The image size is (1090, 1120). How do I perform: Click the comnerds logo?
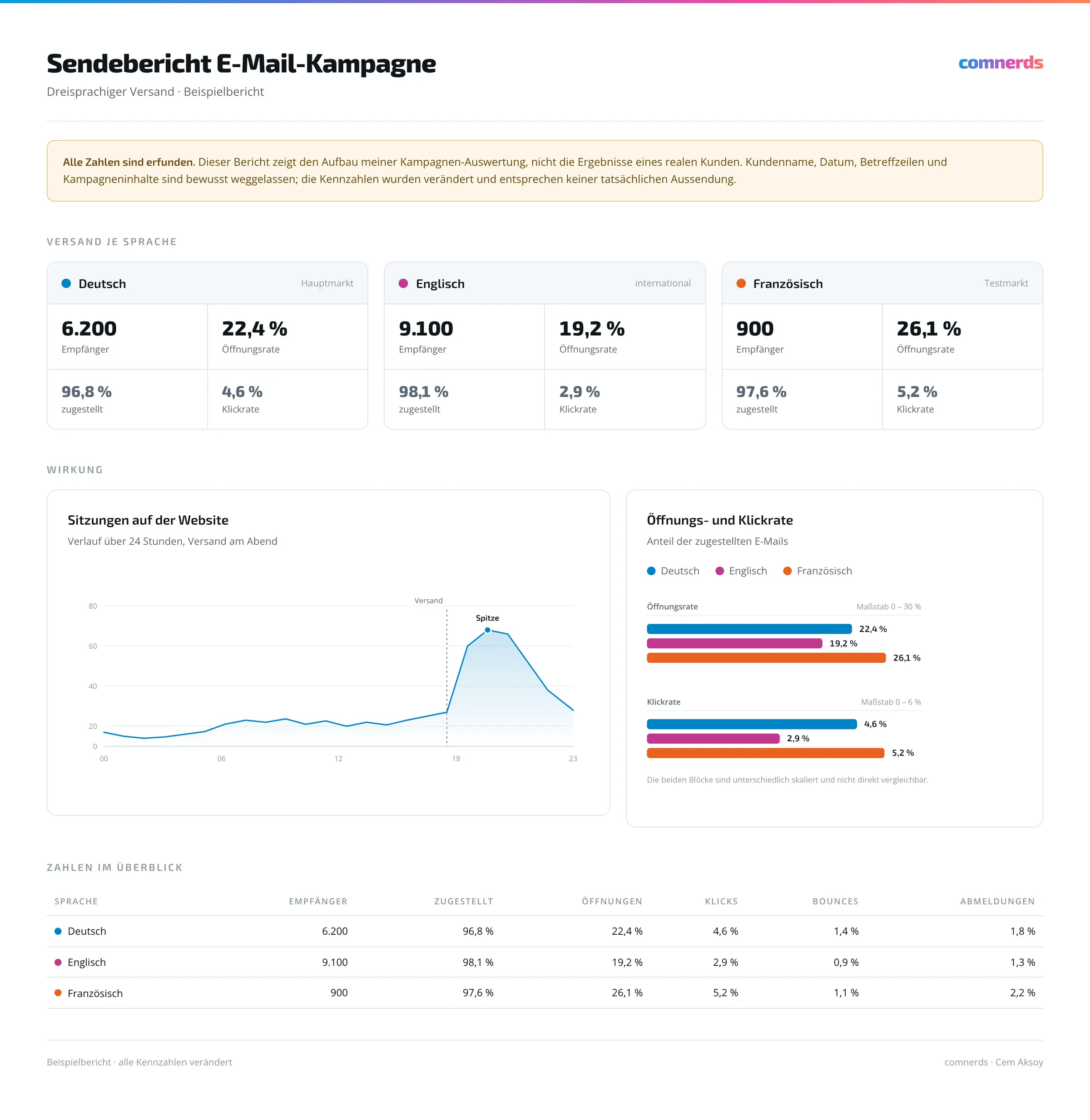pos(1000,62)
